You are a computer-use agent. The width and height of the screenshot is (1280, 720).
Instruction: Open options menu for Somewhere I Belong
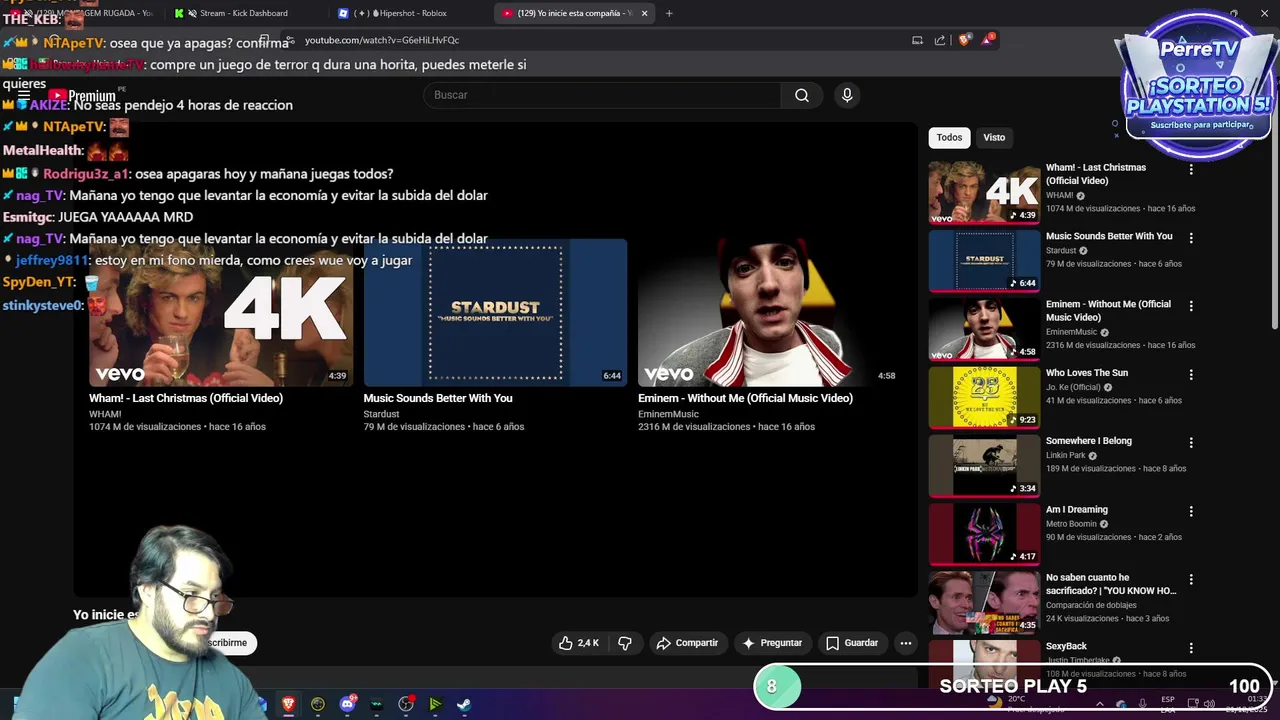(1191, 443)
